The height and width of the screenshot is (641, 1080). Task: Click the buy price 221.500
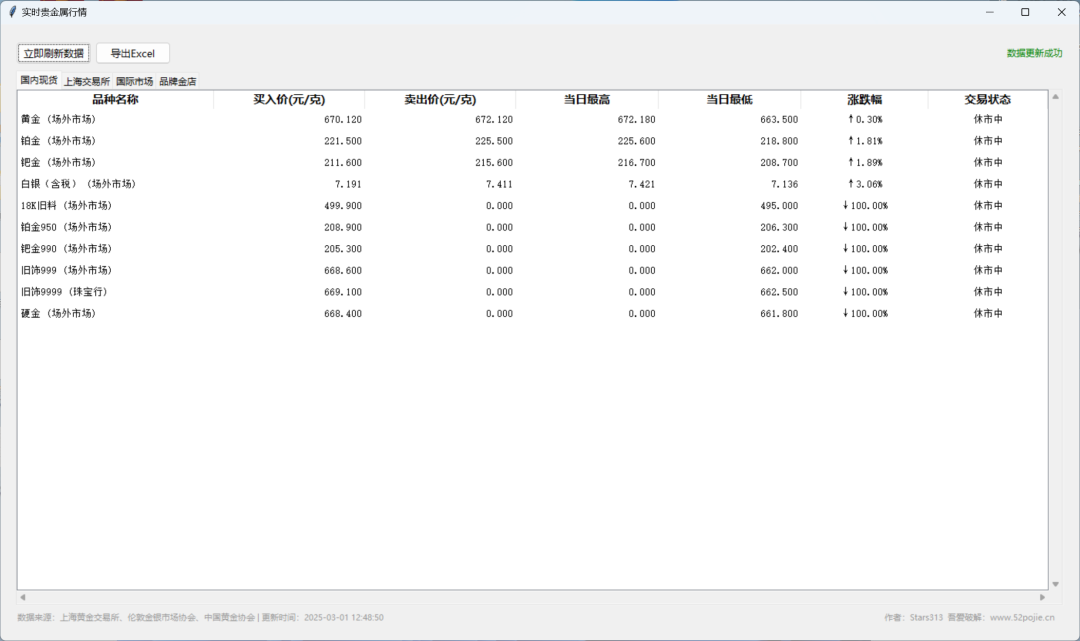(x=343, y=140)
